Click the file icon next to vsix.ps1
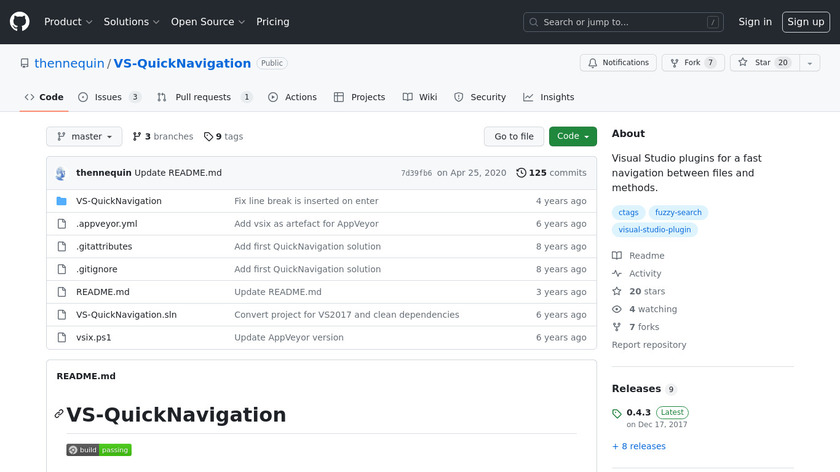840x472 pixels. [62, 338]
